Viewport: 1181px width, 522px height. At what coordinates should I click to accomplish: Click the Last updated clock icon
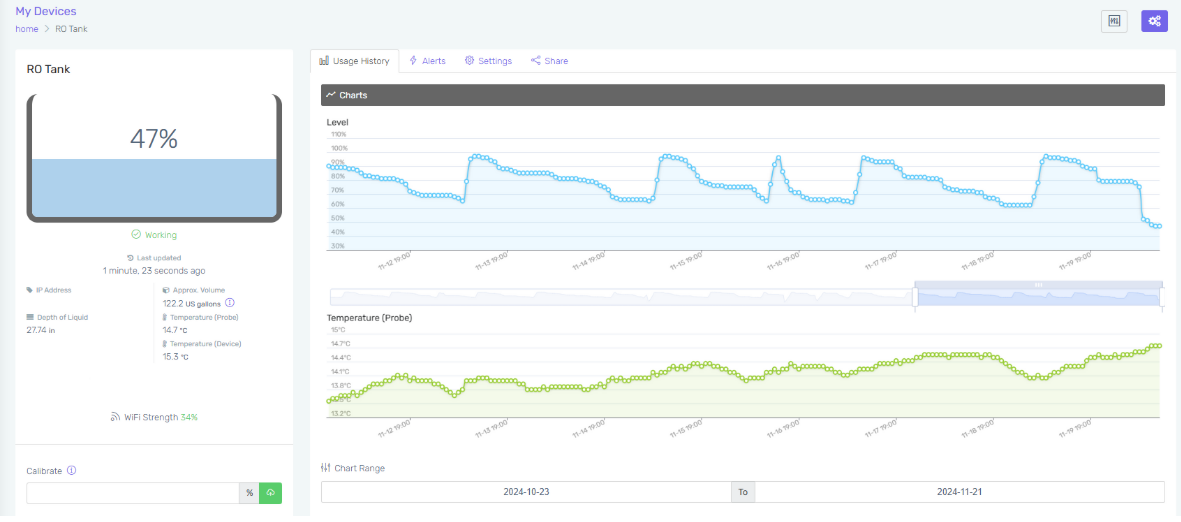[130, 258]
